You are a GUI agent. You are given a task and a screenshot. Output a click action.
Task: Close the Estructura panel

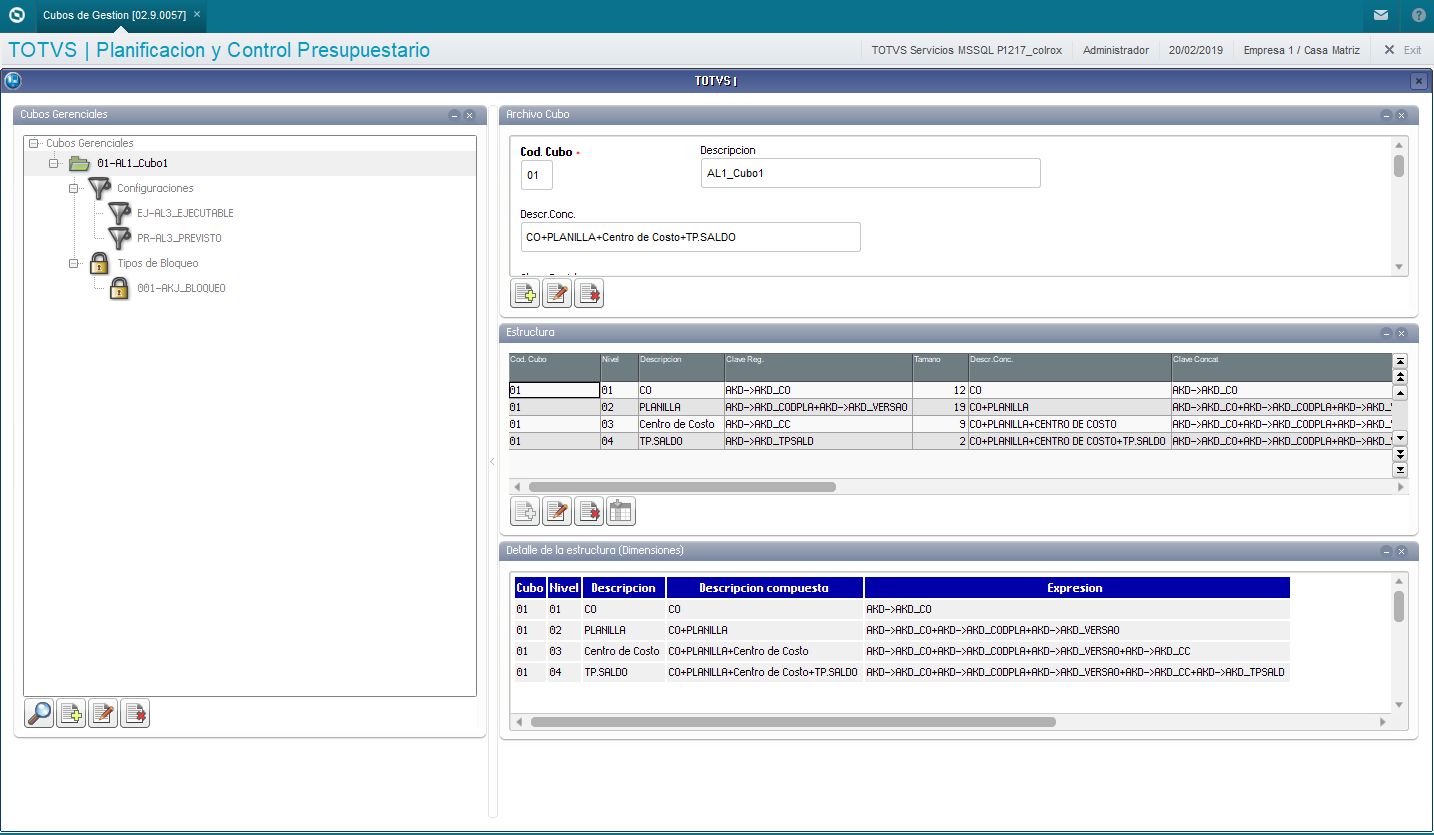1402,333
